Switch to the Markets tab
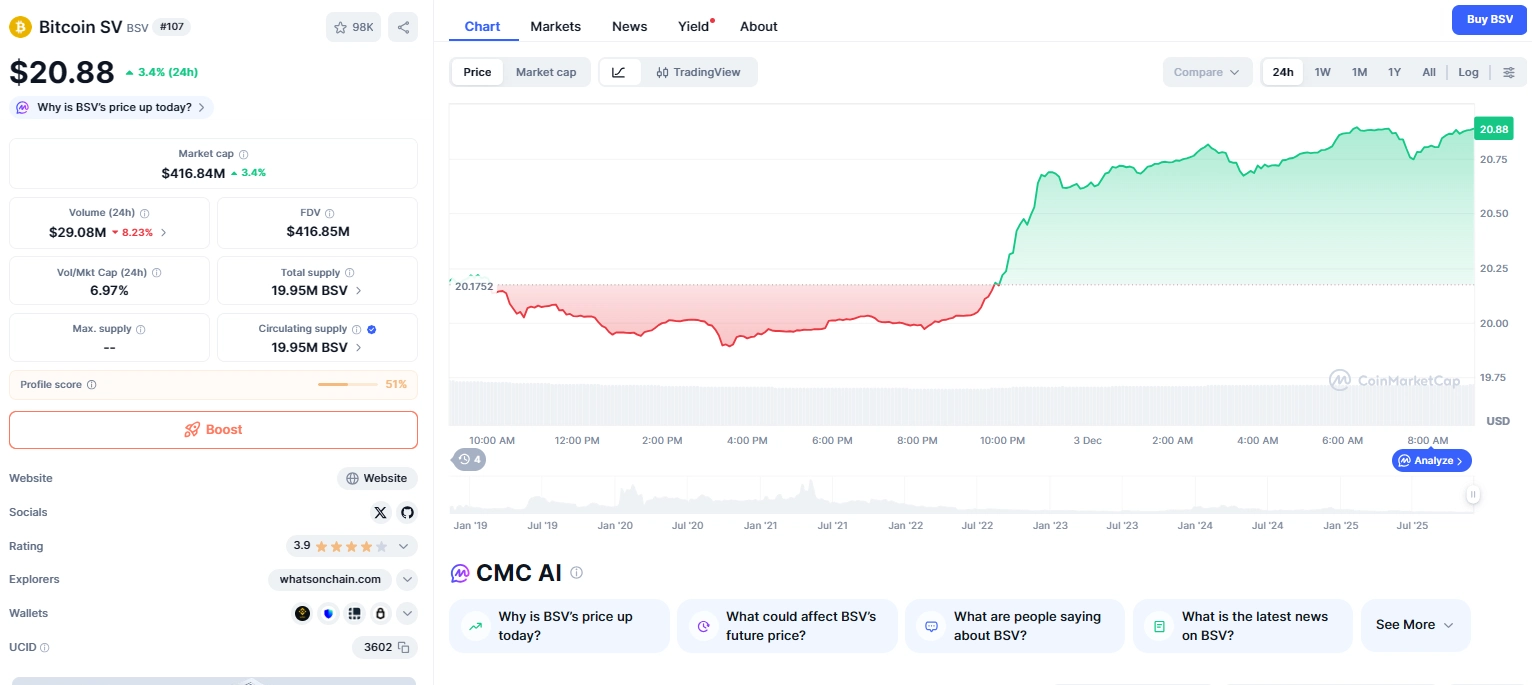This screenshot has width=1532, height=685. pyautogui.click(x=555, y=26)
